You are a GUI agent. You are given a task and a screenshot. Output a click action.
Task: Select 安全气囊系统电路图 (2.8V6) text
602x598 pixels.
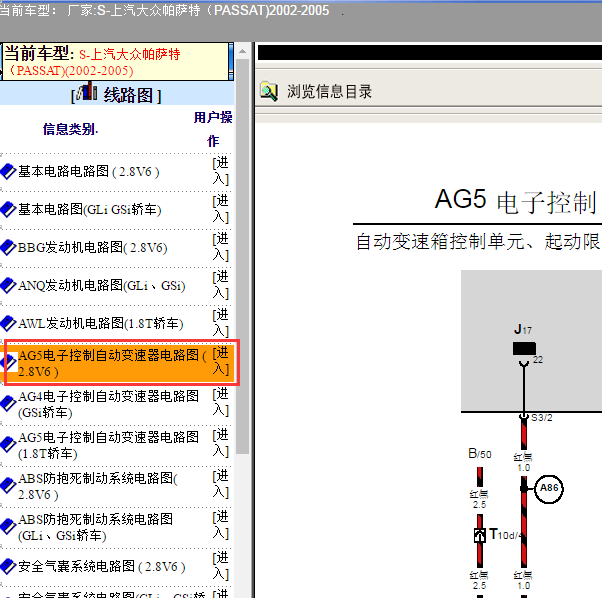102,566
